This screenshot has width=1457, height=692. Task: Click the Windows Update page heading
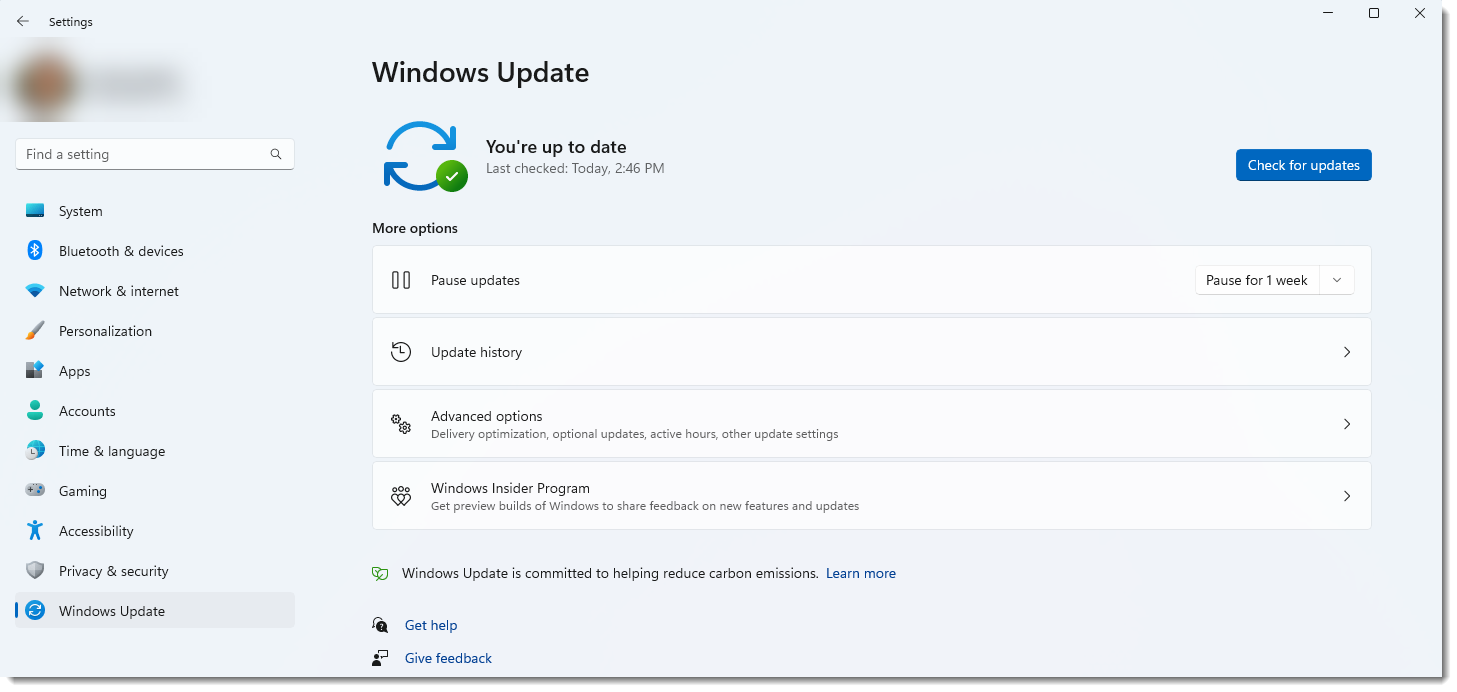(480, 73)
